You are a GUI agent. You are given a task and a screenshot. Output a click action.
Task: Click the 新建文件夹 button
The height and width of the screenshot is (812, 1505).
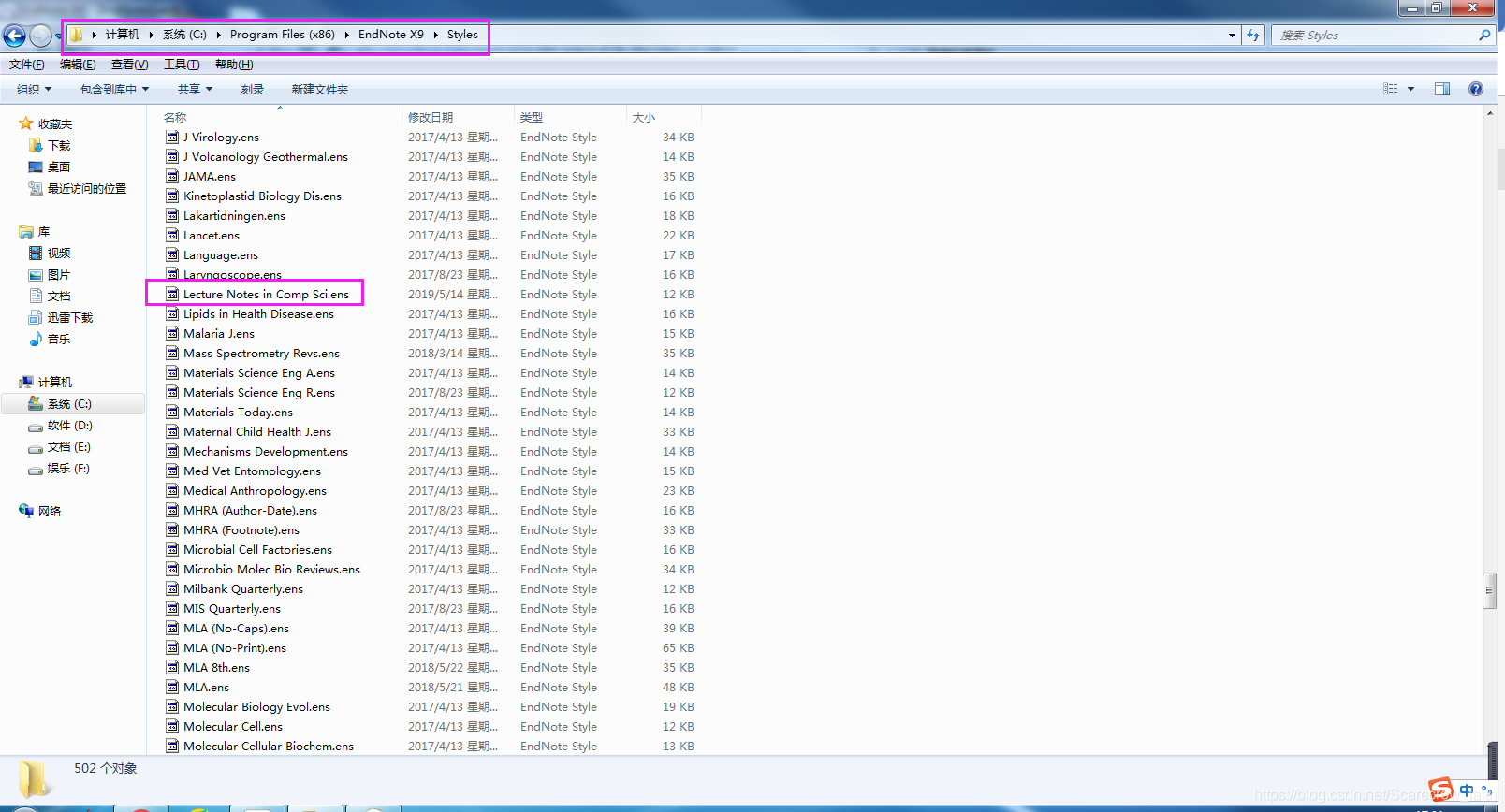pos(320,89)
